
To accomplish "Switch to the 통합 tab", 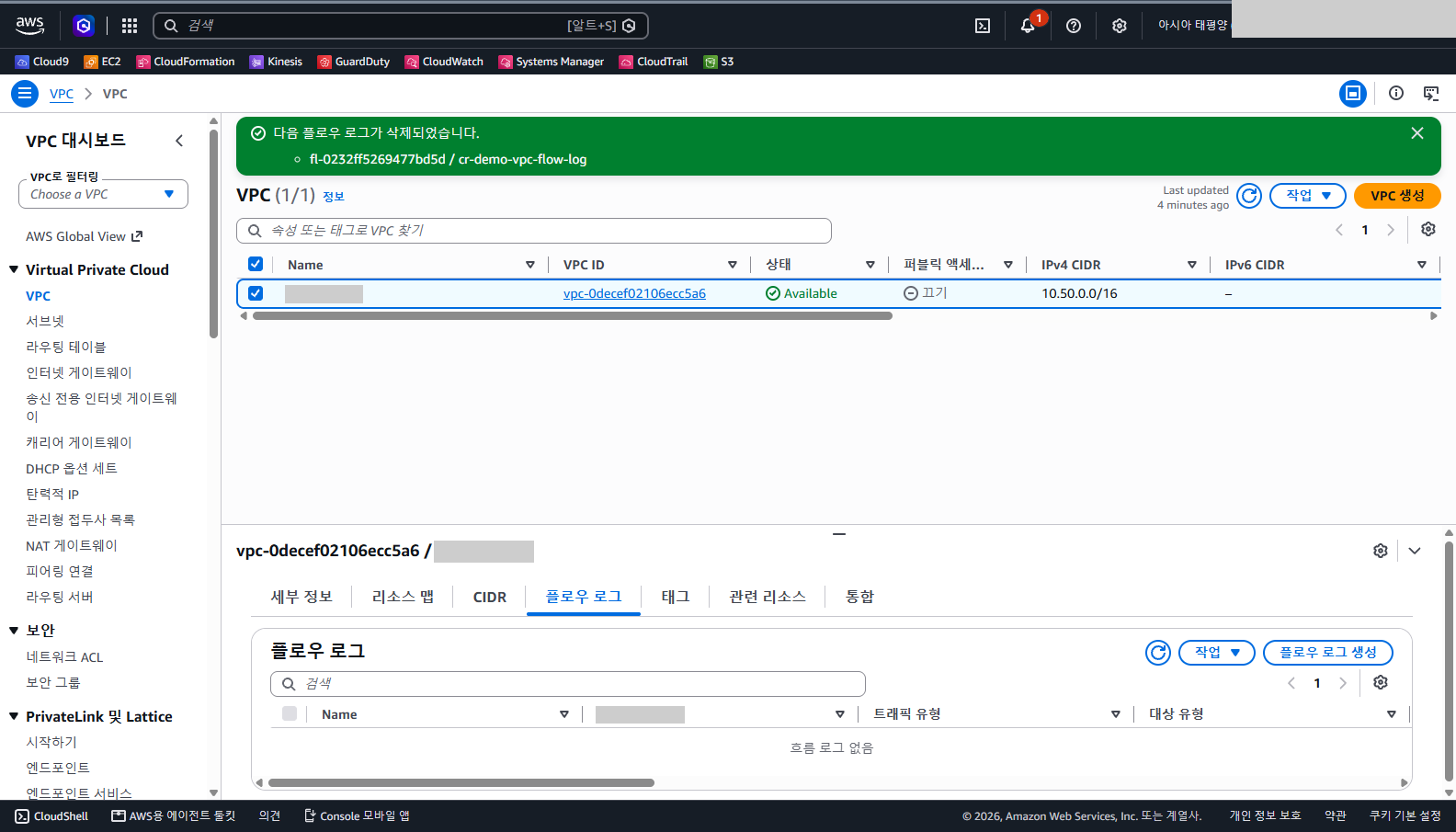I will click(x=859, y=597).
